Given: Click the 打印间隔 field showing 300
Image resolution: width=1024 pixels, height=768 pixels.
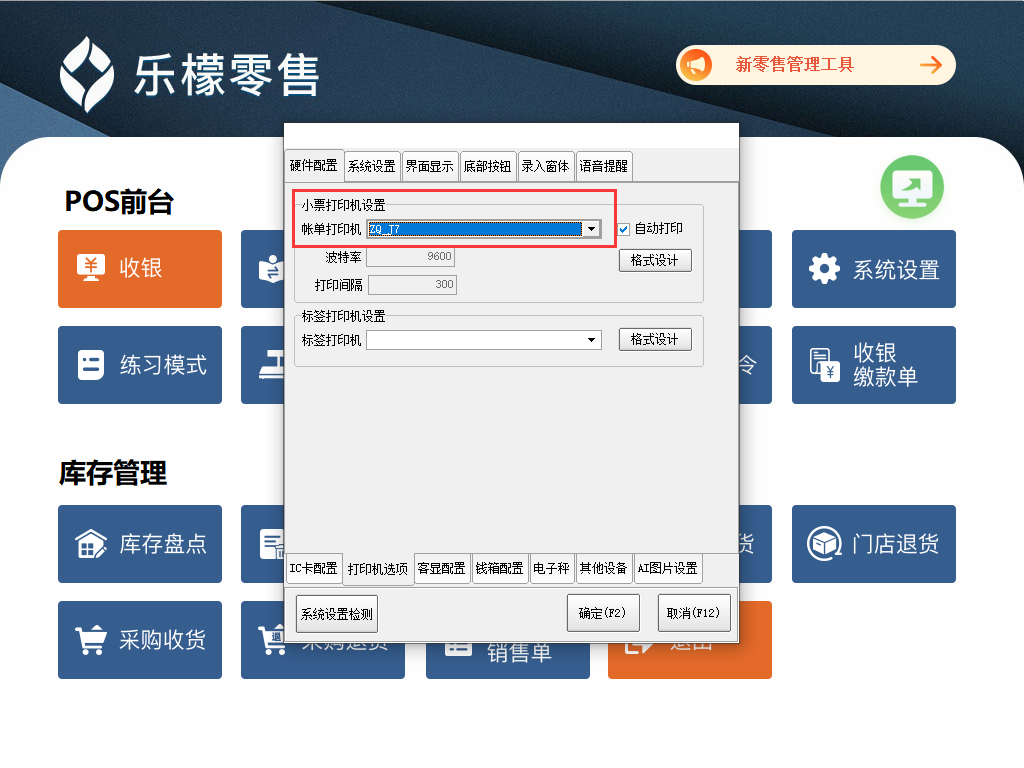Looking at the screenshot, I should (412, 285).
